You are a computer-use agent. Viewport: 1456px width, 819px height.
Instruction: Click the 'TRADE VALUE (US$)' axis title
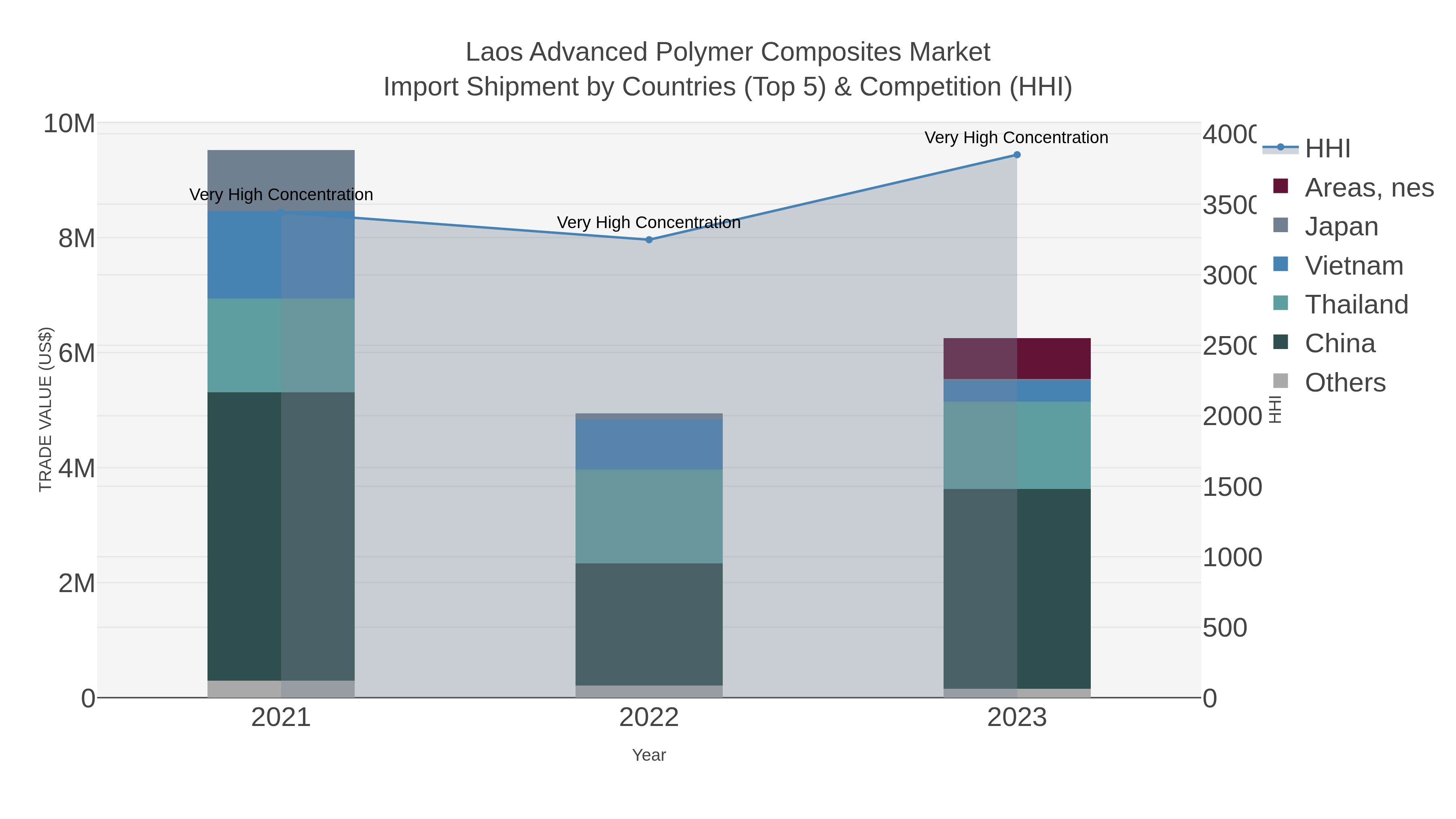tap(45, 410)
